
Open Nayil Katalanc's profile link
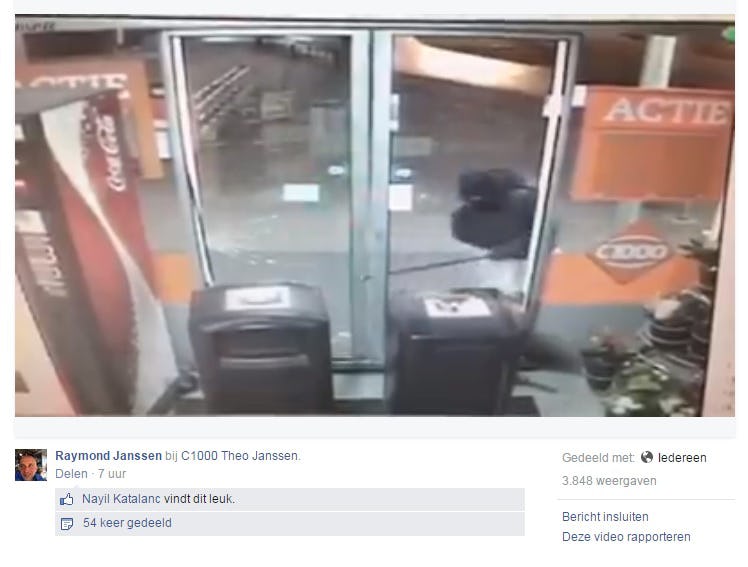(121, 499)
